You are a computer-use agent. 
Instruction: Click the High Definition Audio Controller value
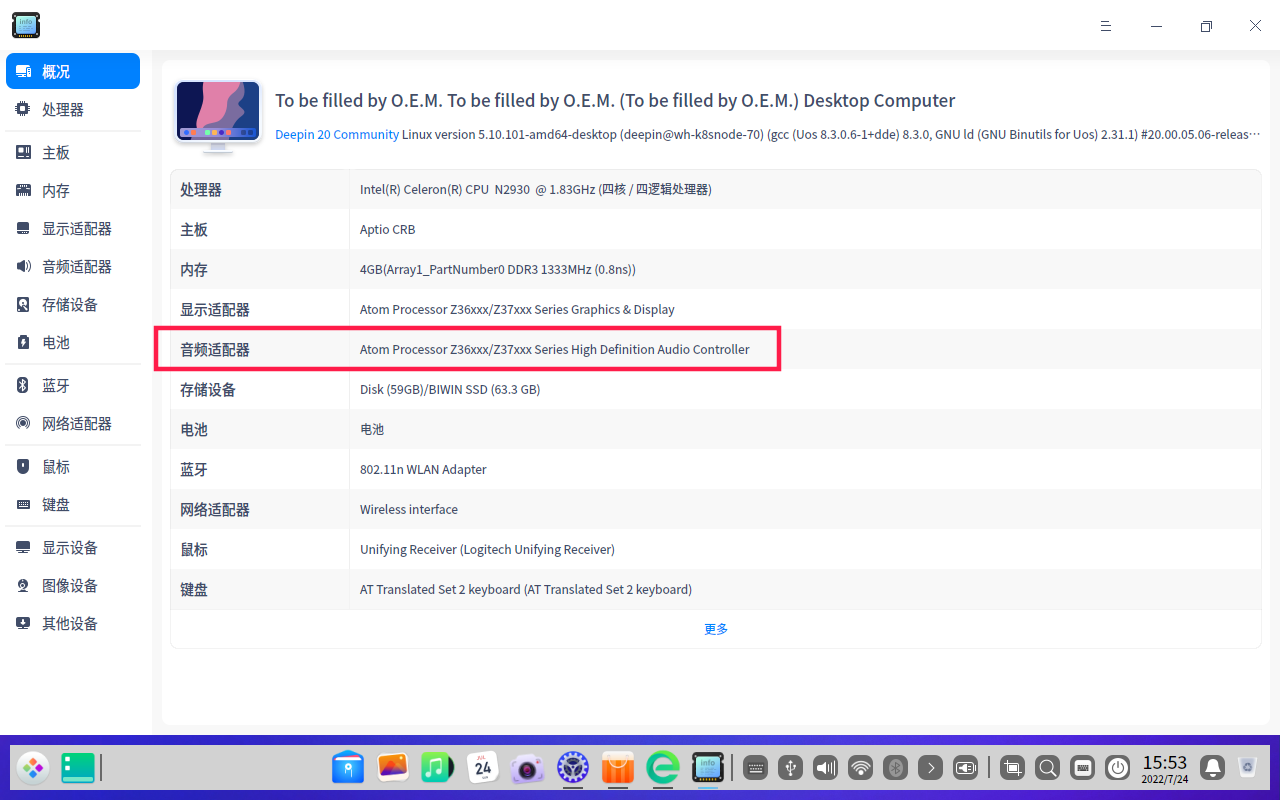555,349
